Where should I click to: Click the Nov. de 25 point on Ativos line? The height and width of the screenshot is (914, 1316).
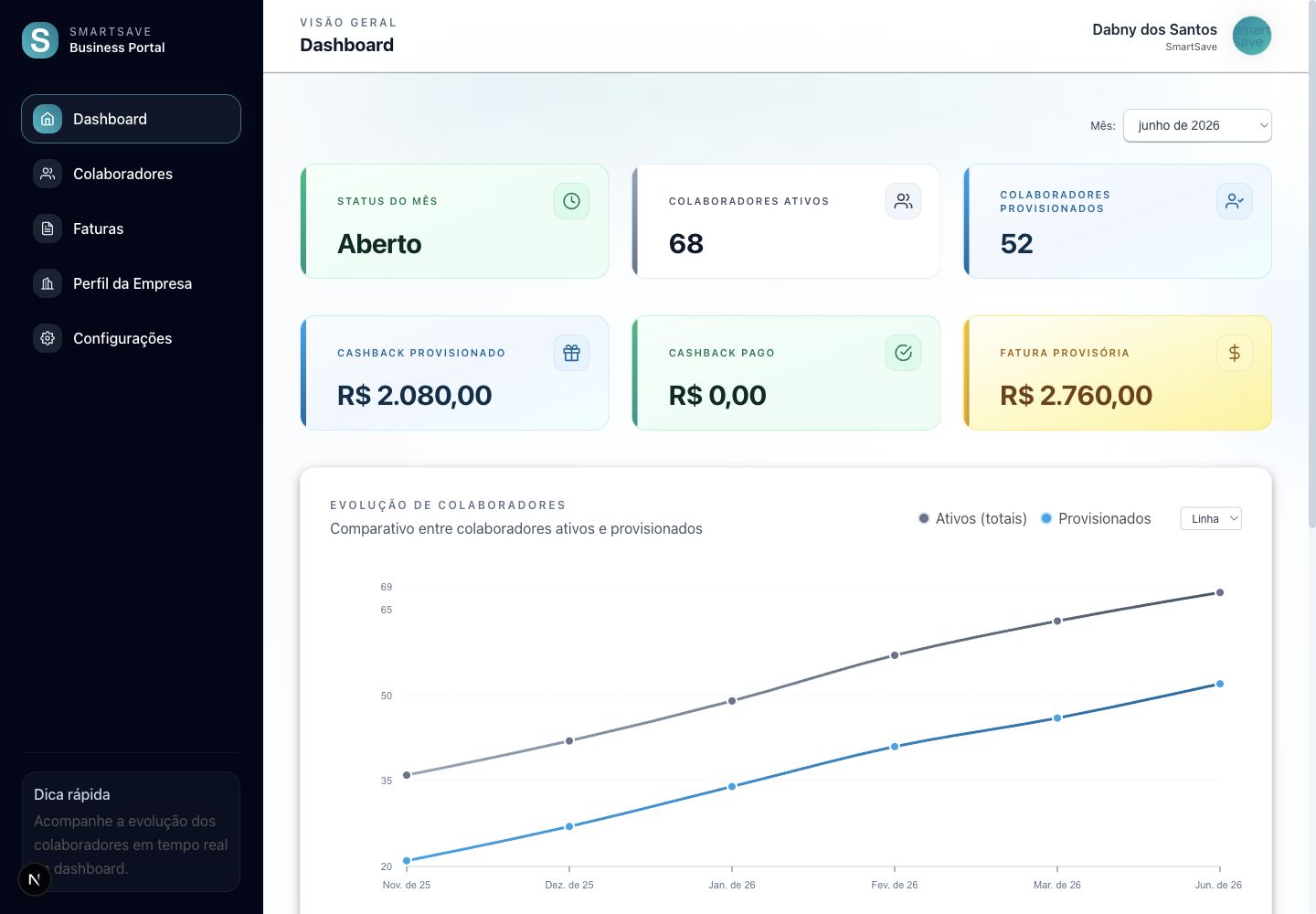[407, 775]
